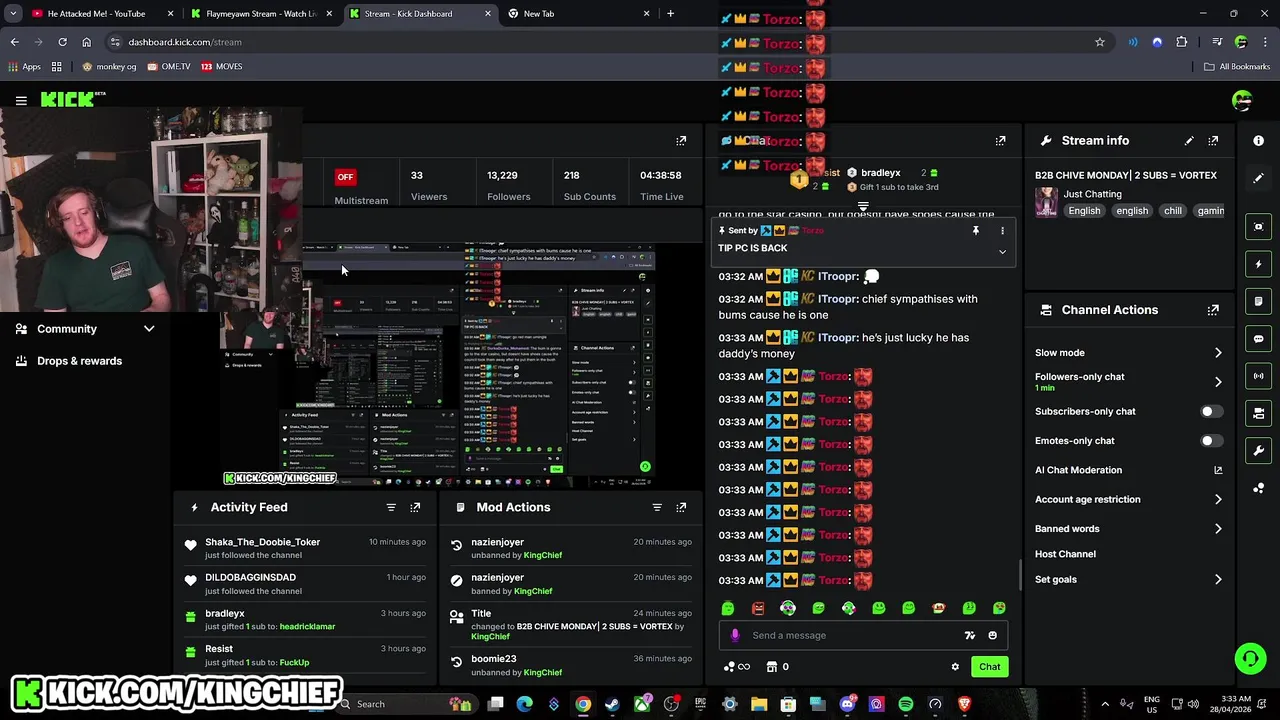Click the chat panel scrollbar
The height and width of the screenshot is (720, 1280).
(1020, 575)
